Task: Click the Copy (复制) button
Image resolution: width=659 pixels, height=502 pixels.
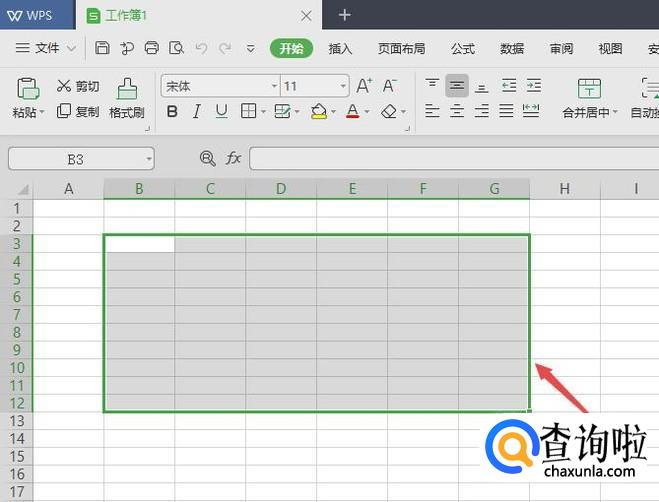Action: coord(78,111)
